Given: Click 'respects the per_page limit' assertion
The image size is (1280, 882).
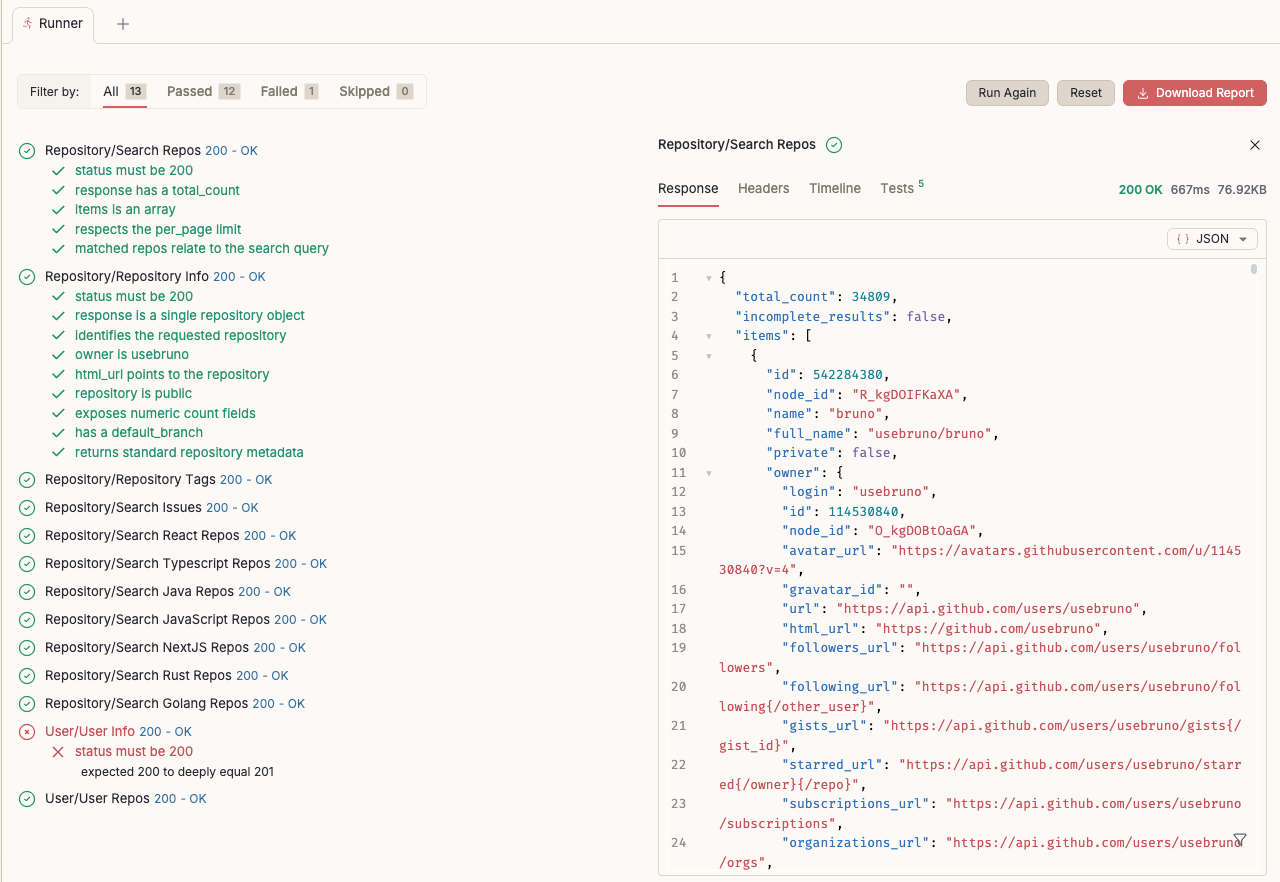Looking at the screenshot, I should [158, 229].
